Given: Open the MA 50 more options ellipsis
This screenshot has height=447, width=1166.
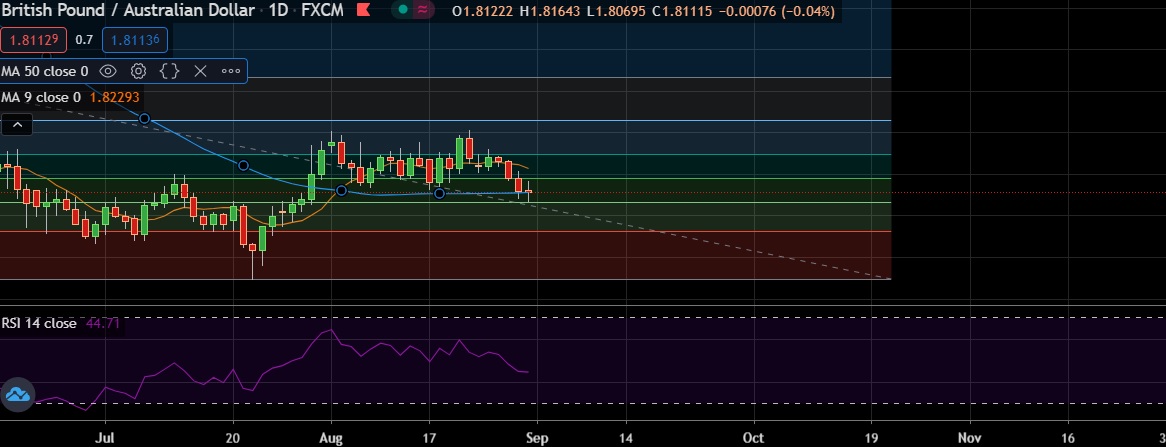Looking at the screenshot, I should click(231, 71).
